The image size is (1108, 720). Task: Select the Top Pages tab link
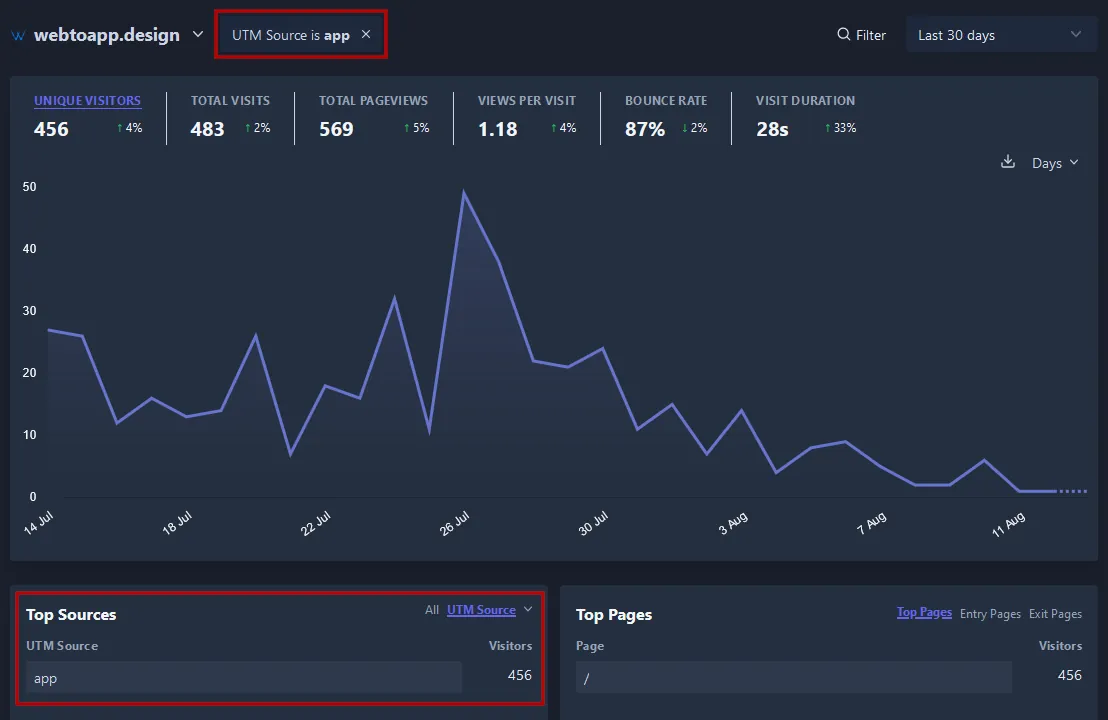pyautogui.click(x=924, y=612)
